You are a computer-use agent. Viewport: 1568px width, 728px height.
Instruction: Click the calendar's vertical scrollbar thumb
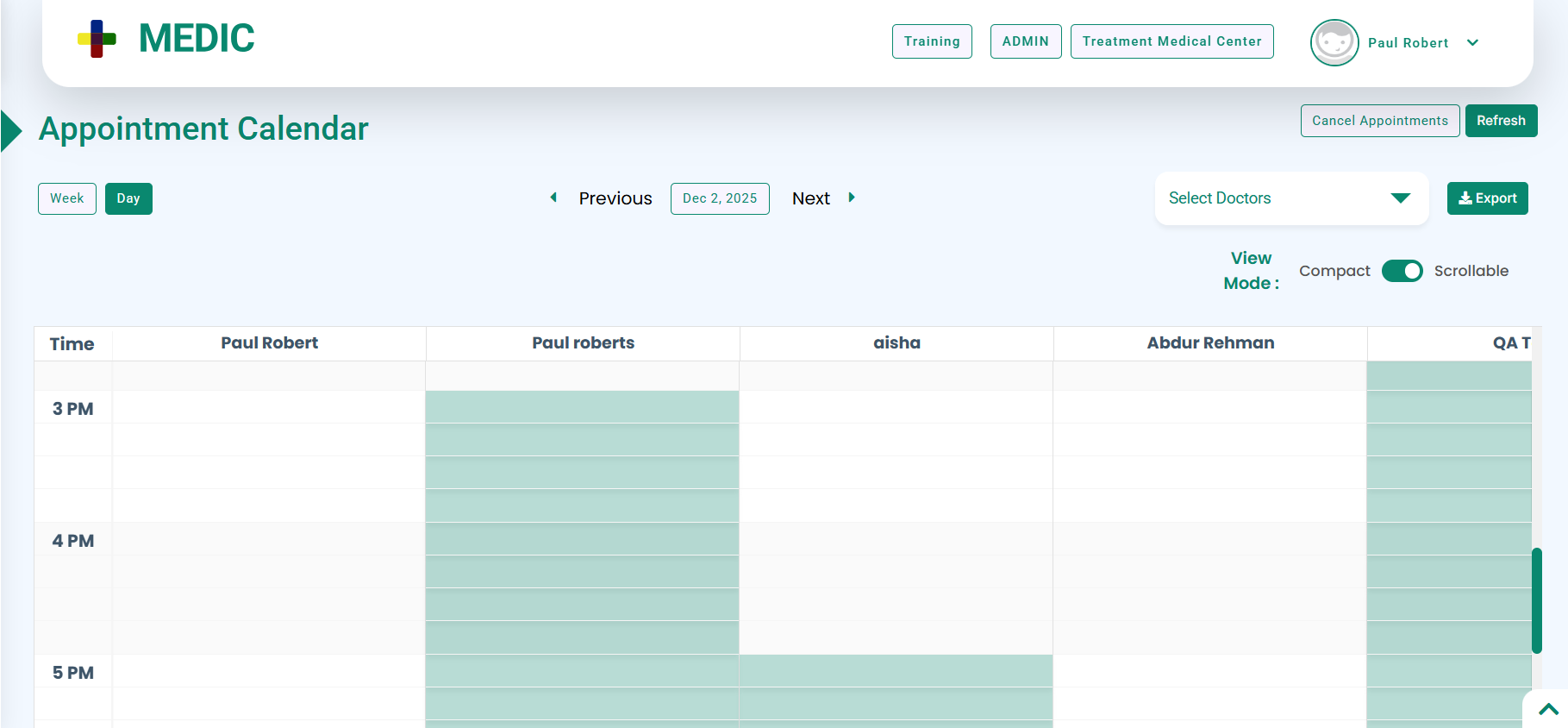point(1536,600)
